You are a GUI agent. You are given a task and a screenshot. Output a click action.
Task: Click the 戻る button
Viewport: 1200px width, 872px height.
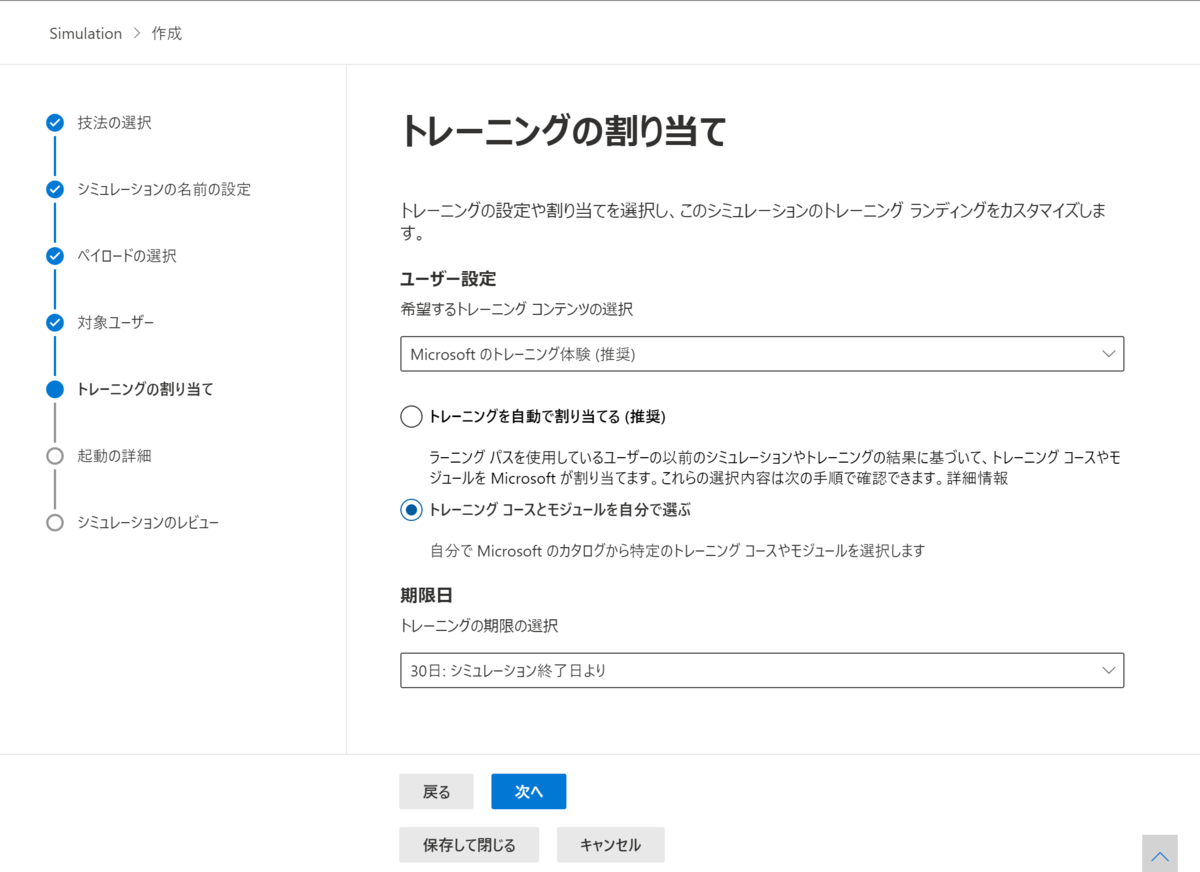[436, 791]
